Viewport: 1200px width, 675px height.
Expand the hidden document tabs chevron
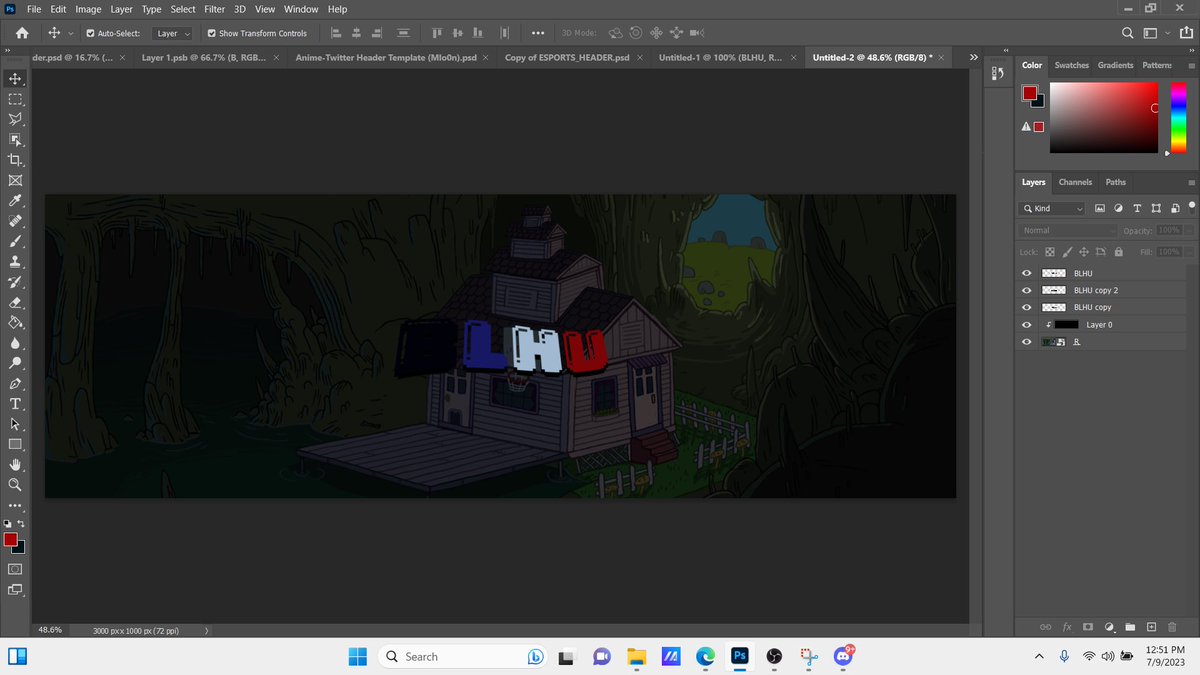tap(974, 57)
